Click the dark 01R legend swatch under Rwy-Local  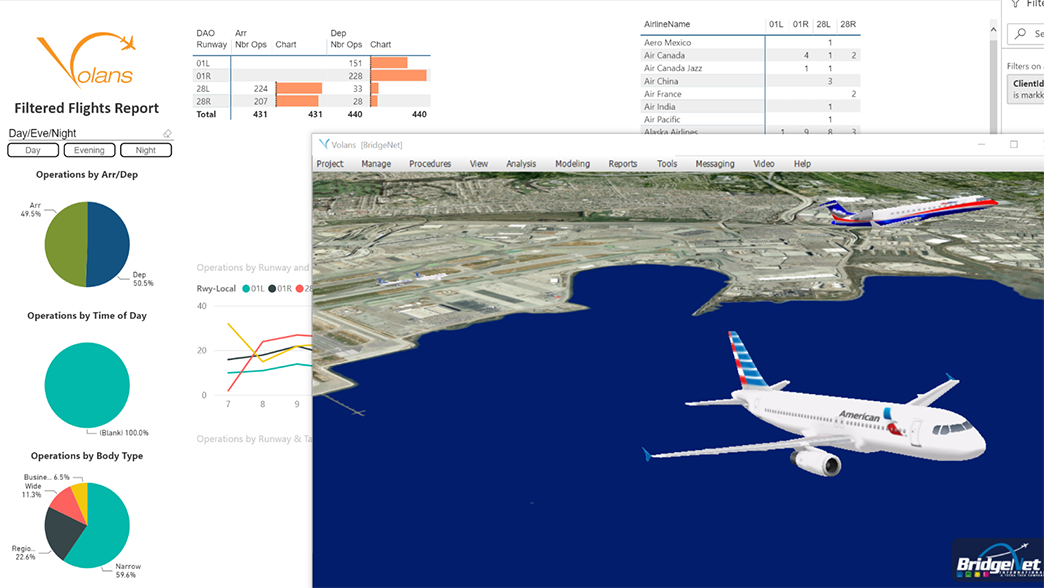272,288
